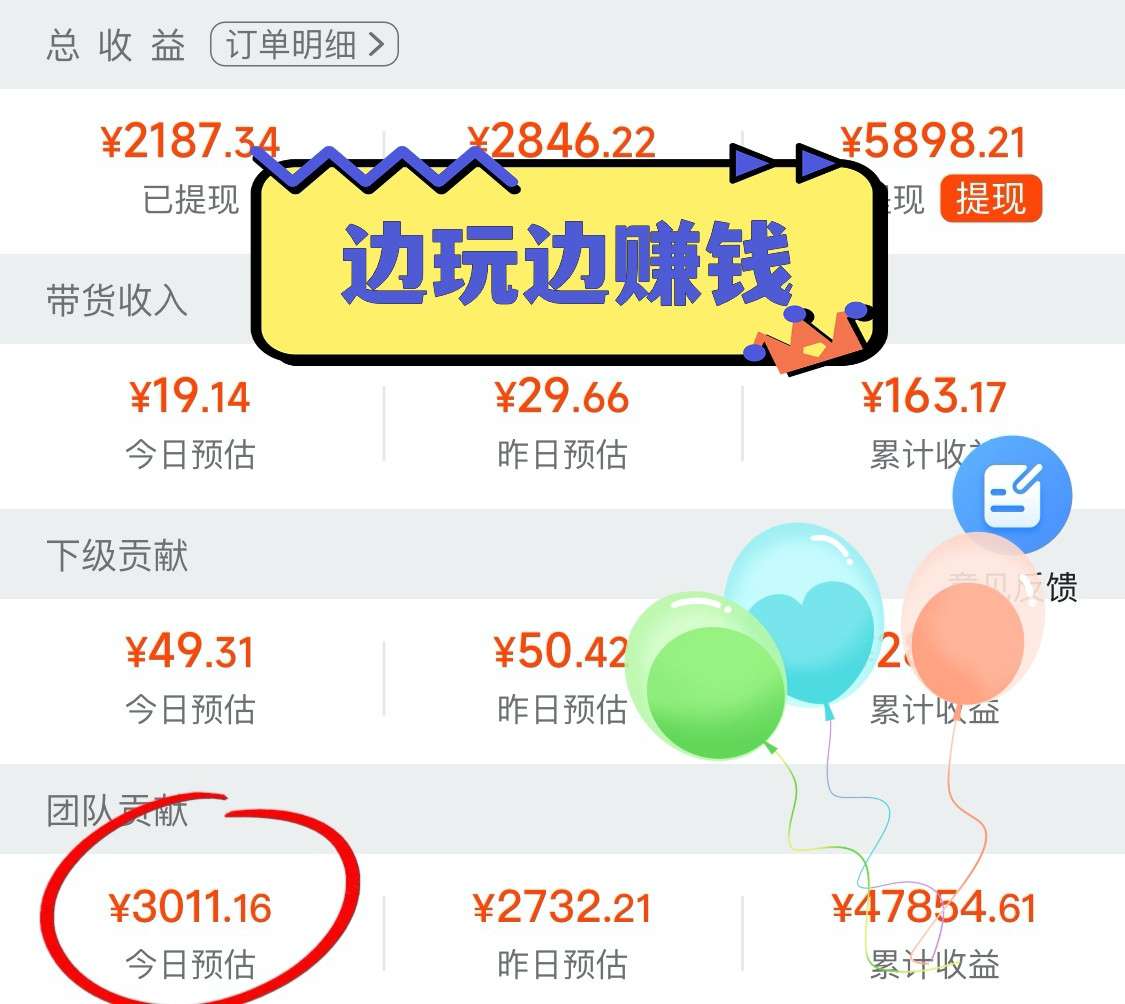Screen dimensions: 1125x1004
Task: Open 下级贡献 yesterday's estimate ¥50.42
Action: click(x=562, y=651)
